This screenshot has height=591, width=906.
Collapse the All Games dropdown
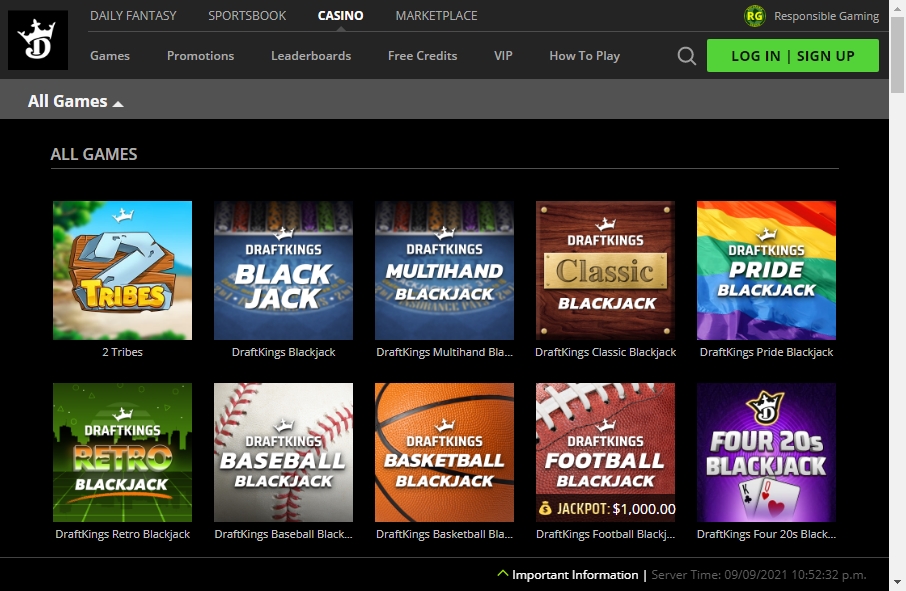(119, 102)
